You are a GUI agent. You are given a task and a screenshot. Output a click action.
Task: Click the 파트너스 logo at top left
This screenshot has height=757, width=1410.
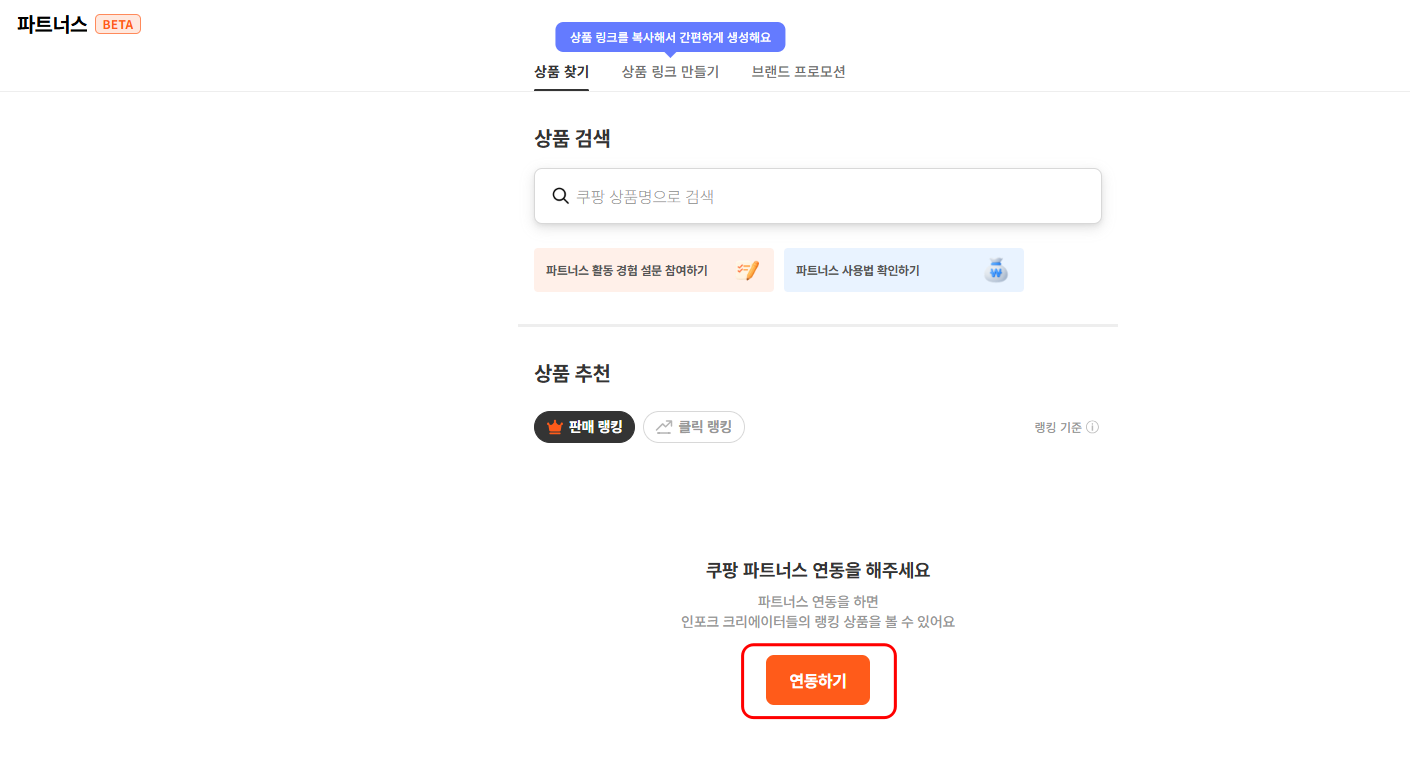pyautogui.click(x=52, y=24)
